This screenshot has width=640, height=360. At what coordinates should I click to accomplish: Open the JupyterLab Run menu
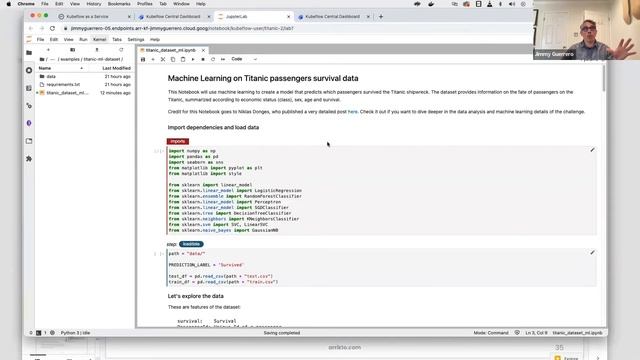coord(83,40)
